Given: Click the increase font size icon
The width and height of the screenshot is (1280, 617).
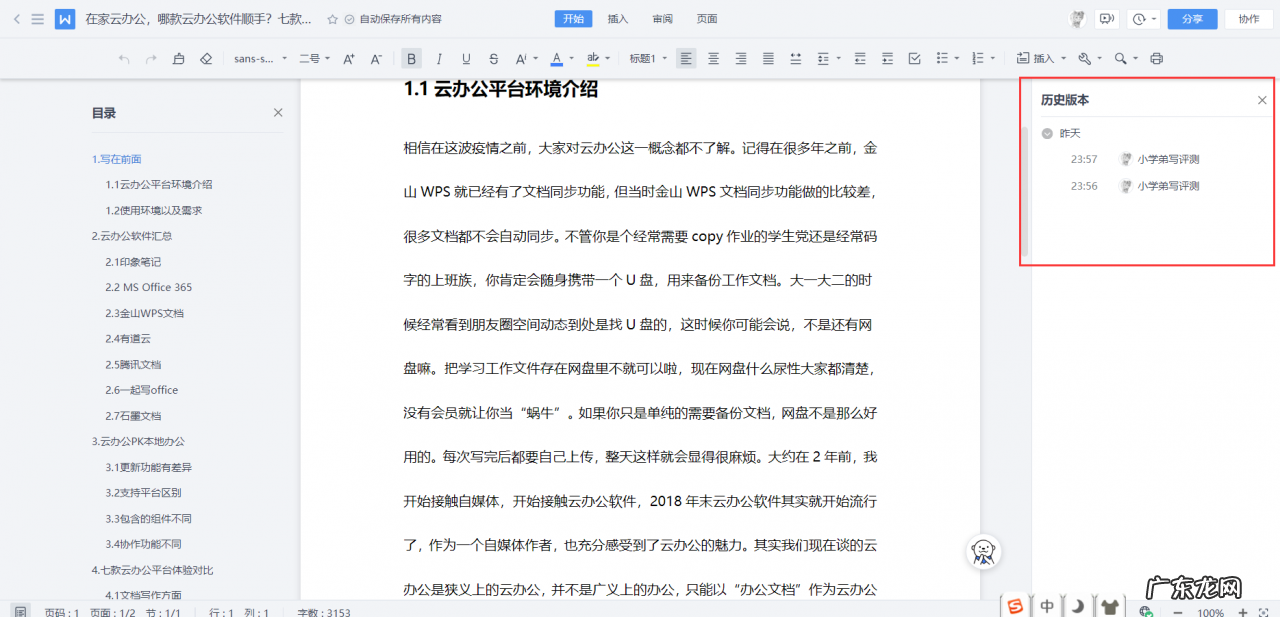Looking at the screenshot, I should point(348,58).
